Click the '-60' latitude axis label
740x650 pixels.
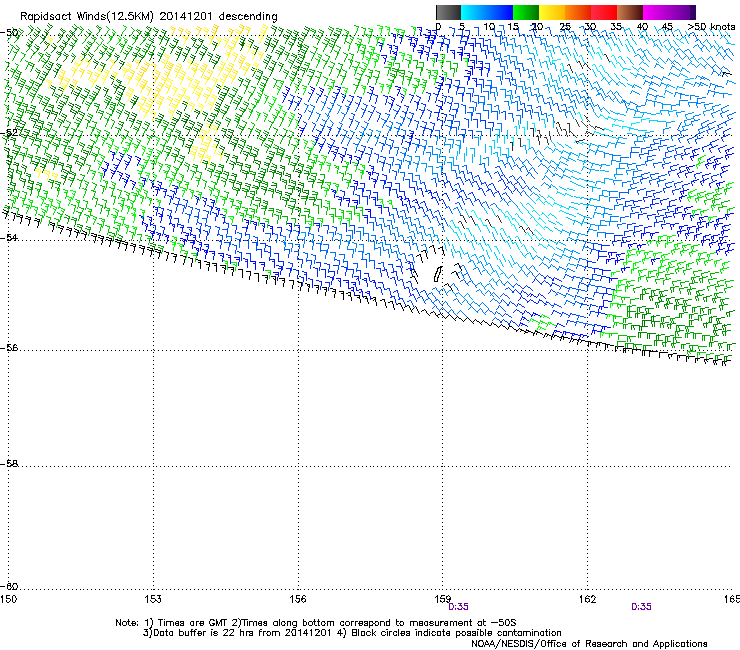(x=9, y=586)
